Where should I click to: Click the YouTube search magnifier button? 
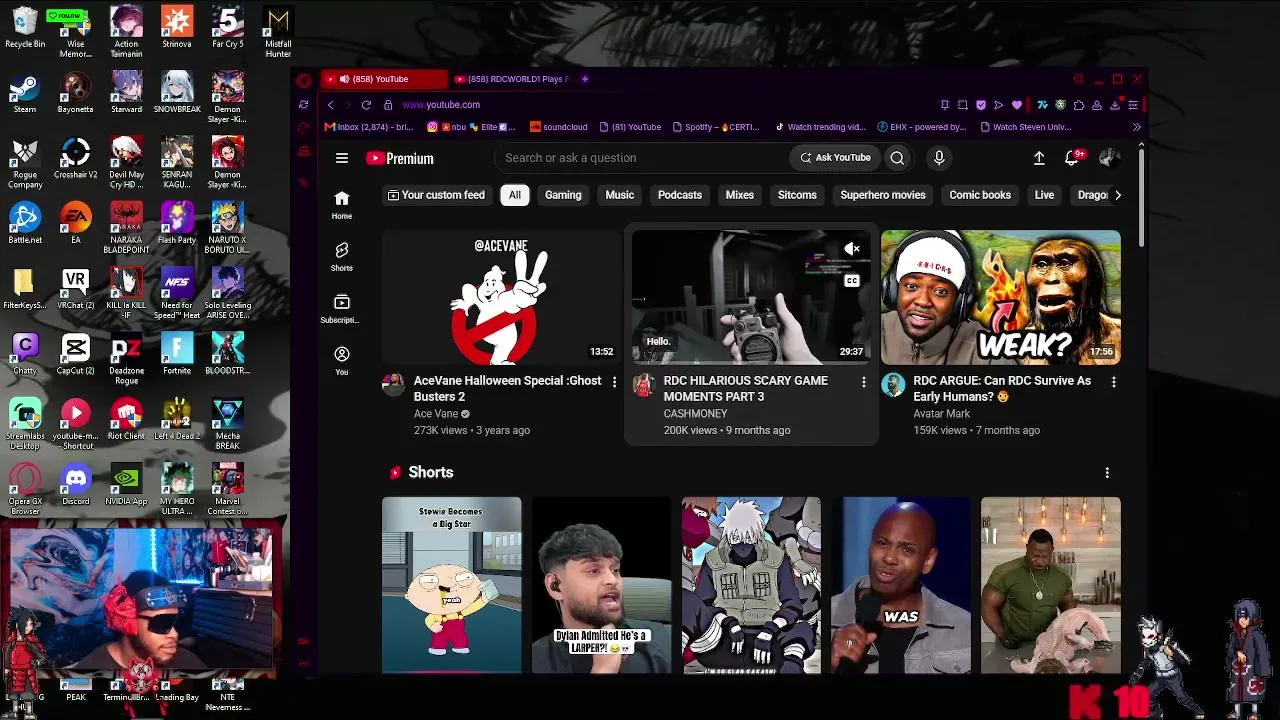click(x=897, y=158)
